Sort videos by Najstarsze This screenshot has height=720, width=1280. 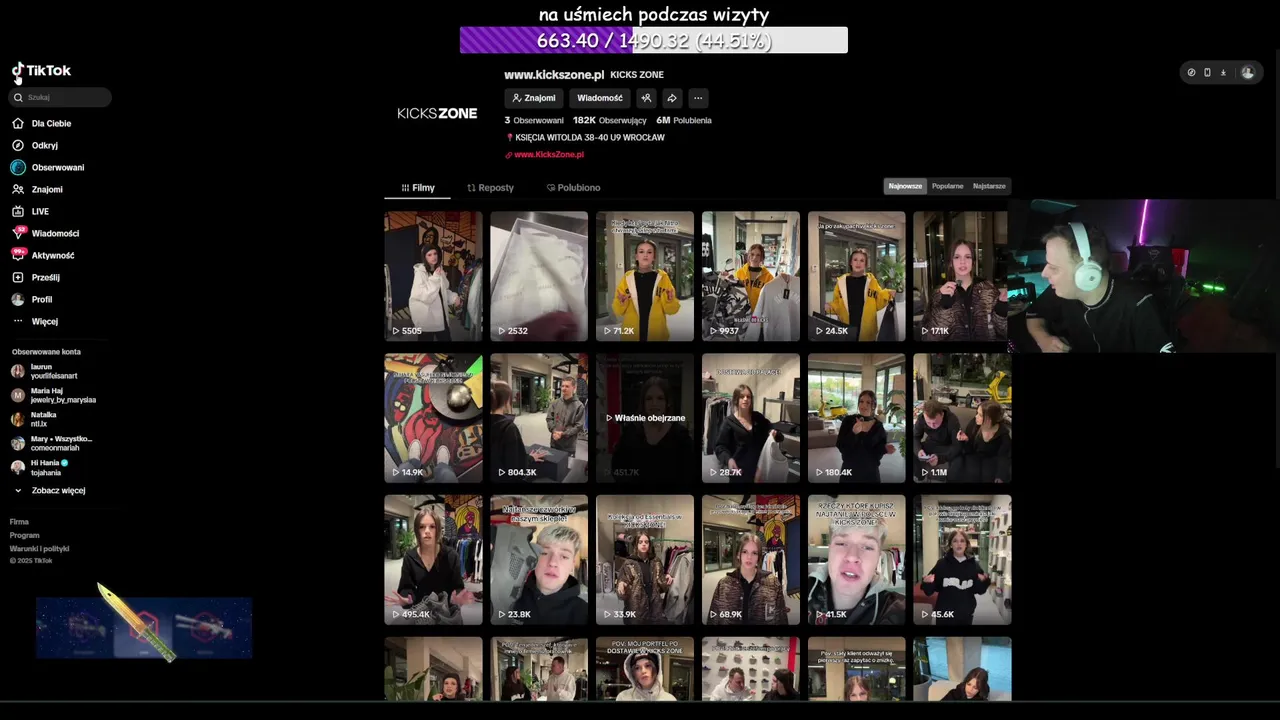[x=989, y=186]
